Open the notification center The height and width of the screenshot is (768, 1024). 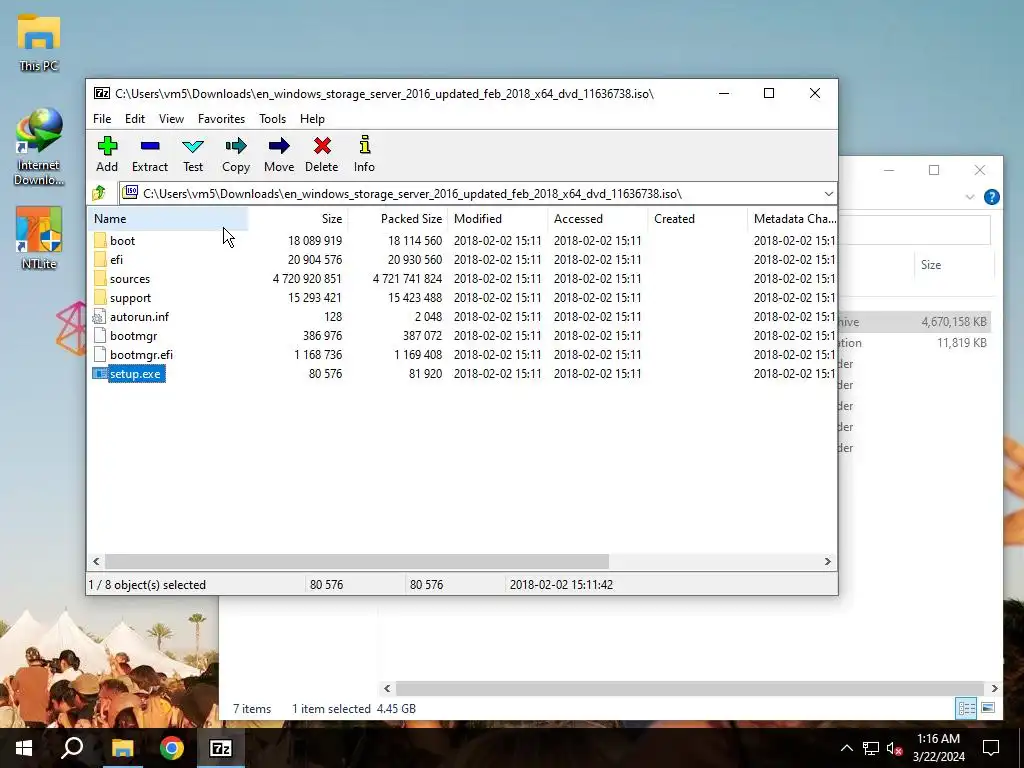point(991,748)
